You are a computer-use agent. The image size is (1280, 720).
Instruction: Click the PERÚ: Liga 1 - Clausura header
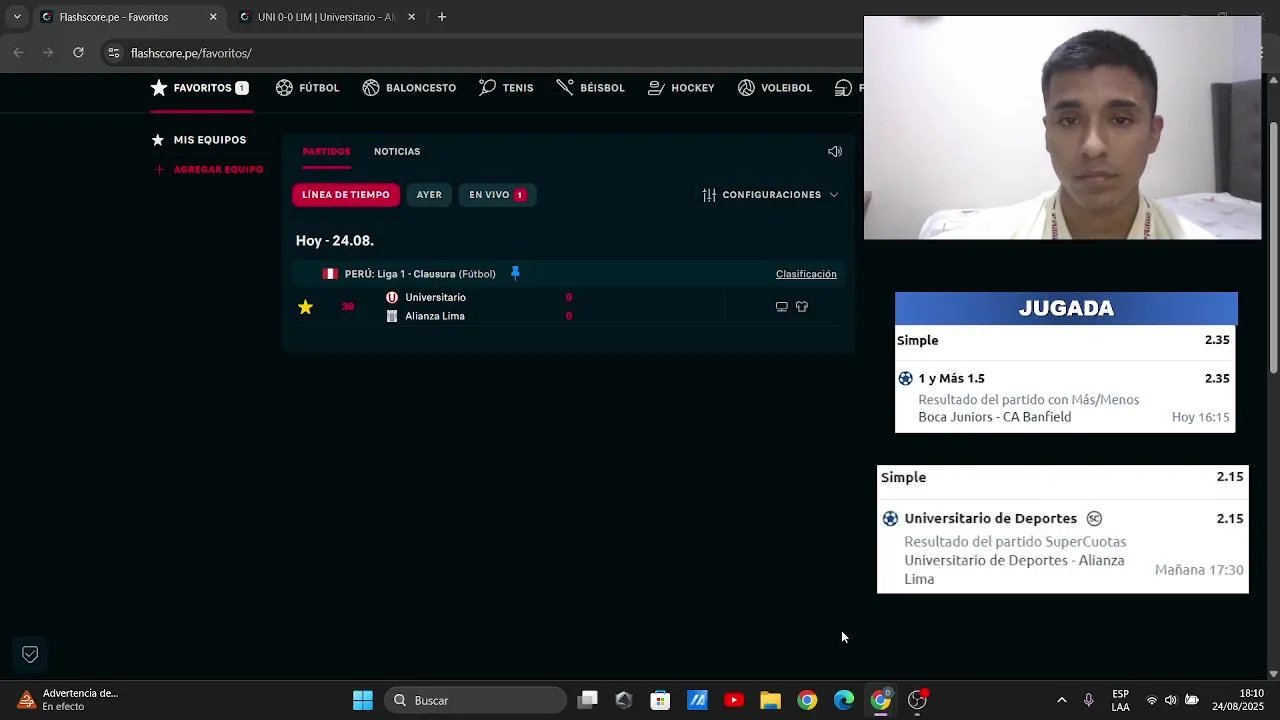[420, 274]
